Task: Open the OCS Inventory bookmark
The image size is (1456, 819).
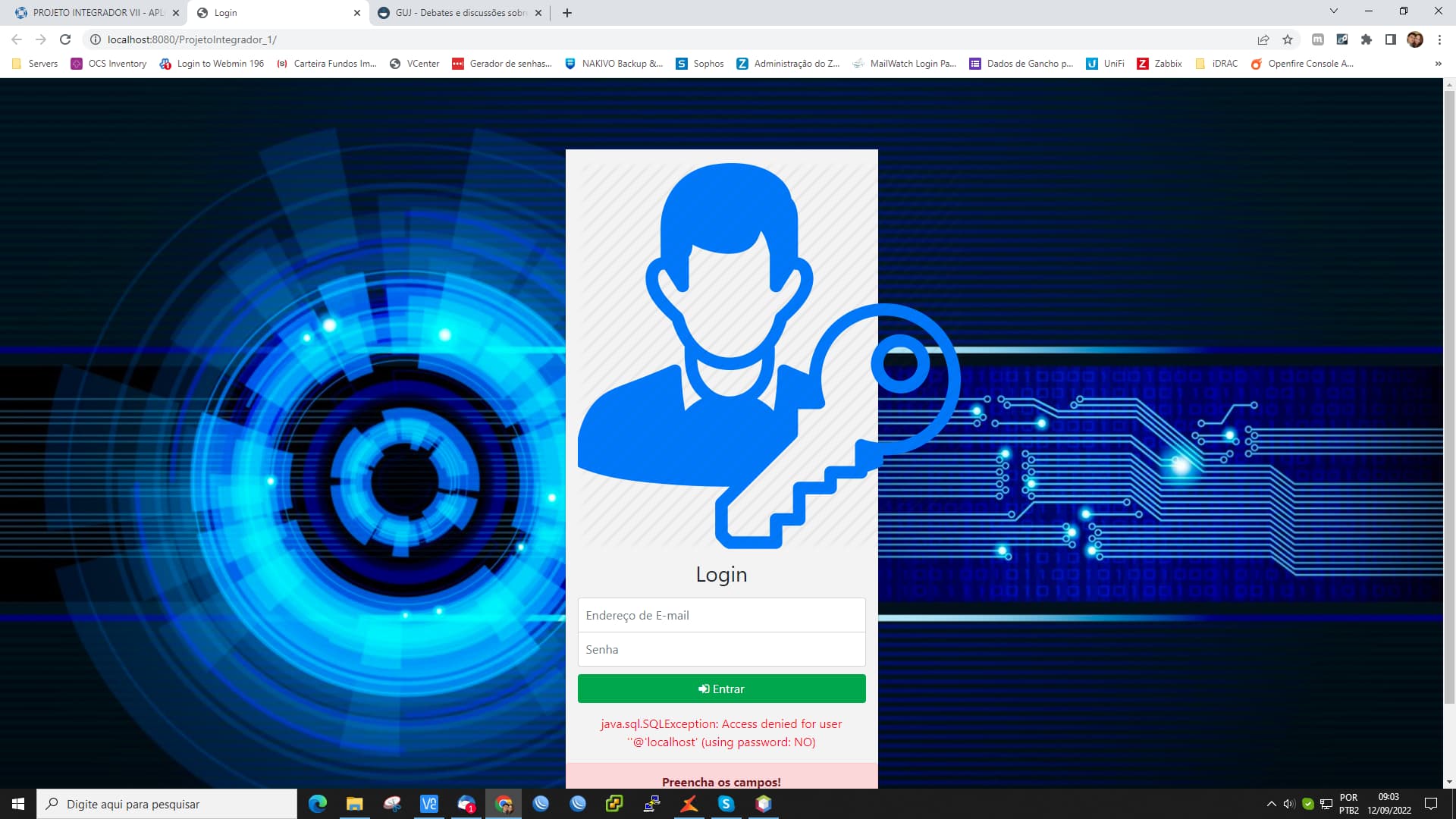Action: point(108,64)
